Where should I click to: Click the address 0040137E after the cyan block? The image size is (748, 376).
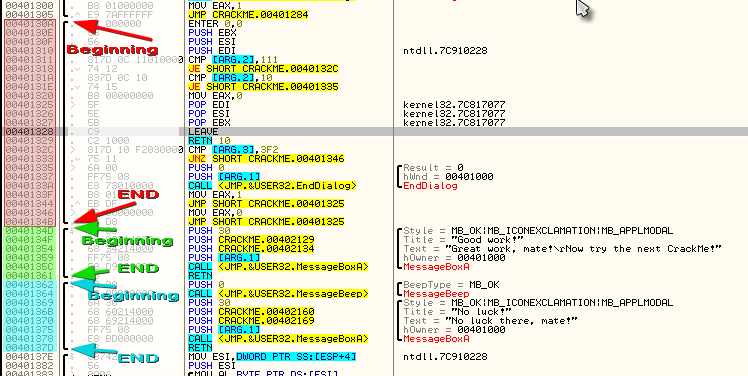click(30, 357)
